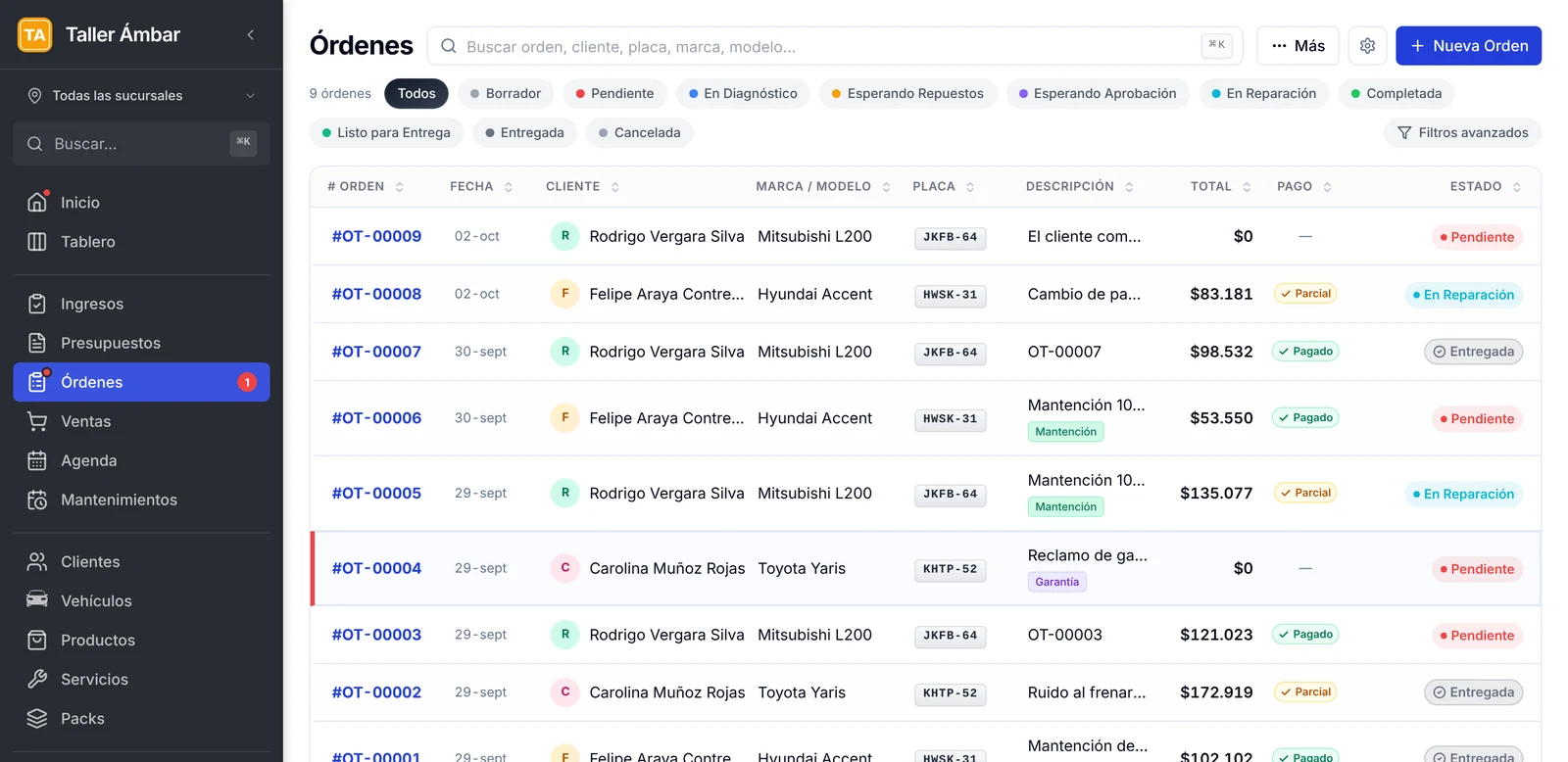Open order #OT-00009
Image resolution: width=1568 pixels, height=762 pixels.
pos(376,236)
